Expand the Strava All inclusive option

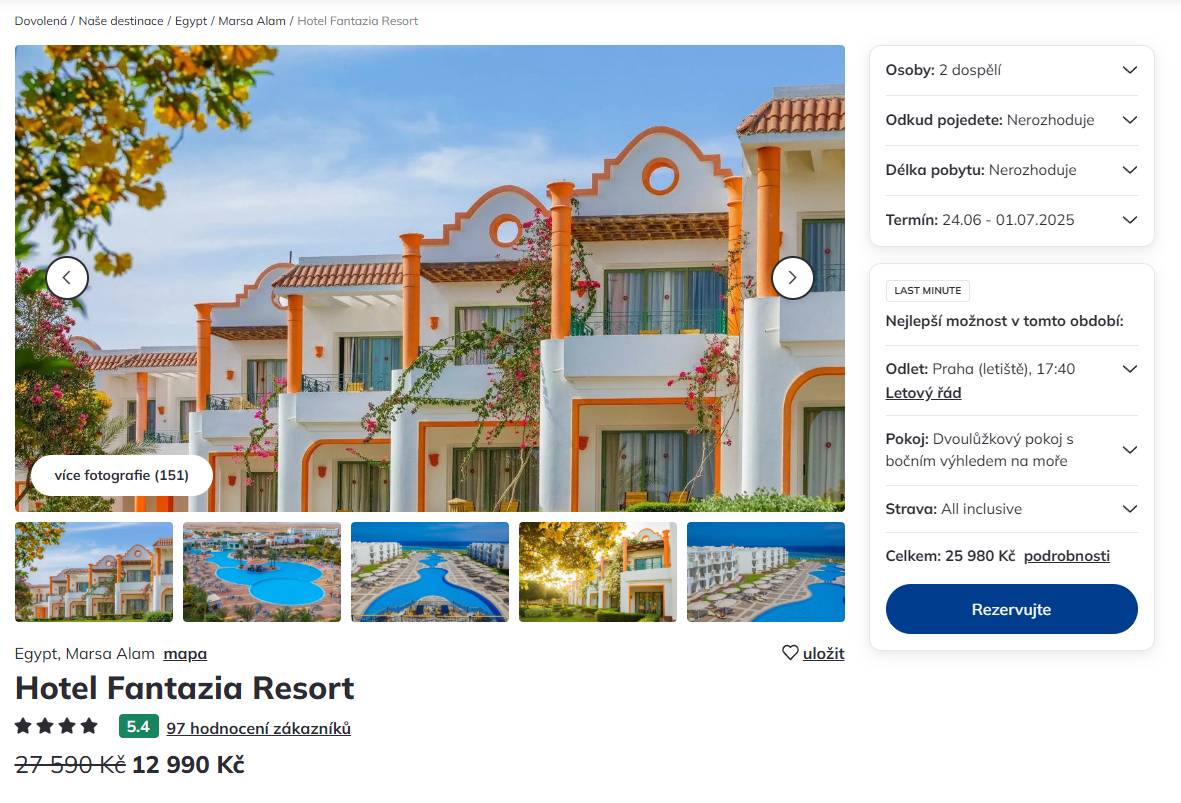(x=1012, y=509)
